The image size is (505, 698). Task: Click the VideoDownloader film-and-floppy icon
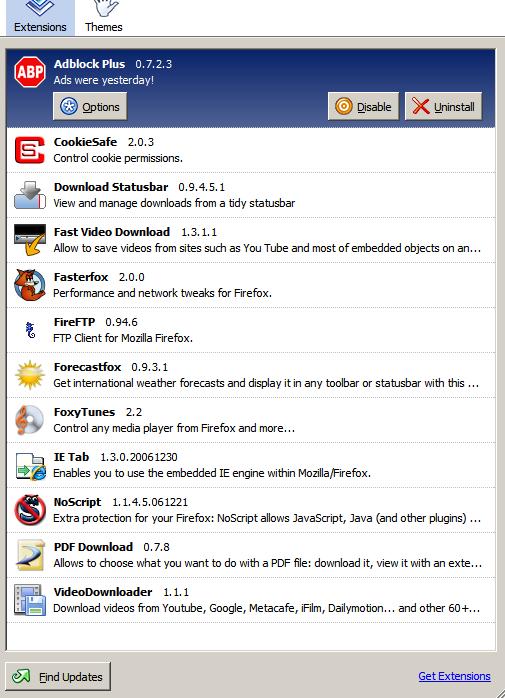tap(30, 600)
